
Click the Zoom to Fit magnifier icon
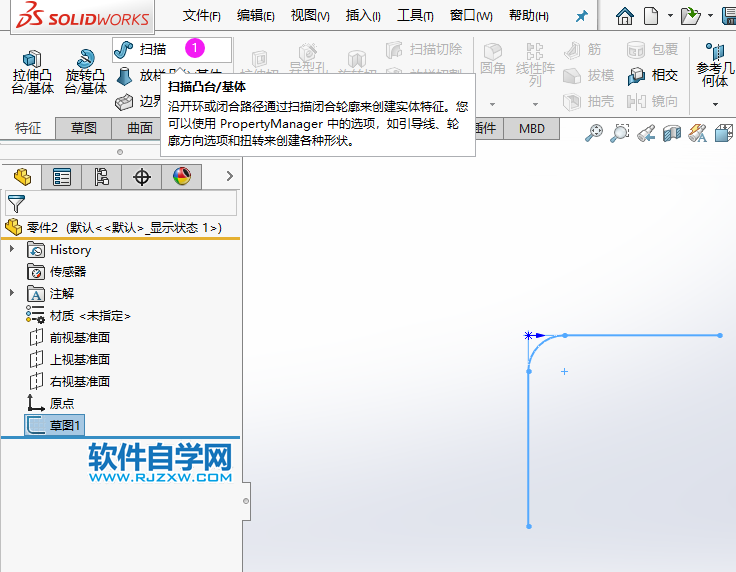[x=594, y=133]
